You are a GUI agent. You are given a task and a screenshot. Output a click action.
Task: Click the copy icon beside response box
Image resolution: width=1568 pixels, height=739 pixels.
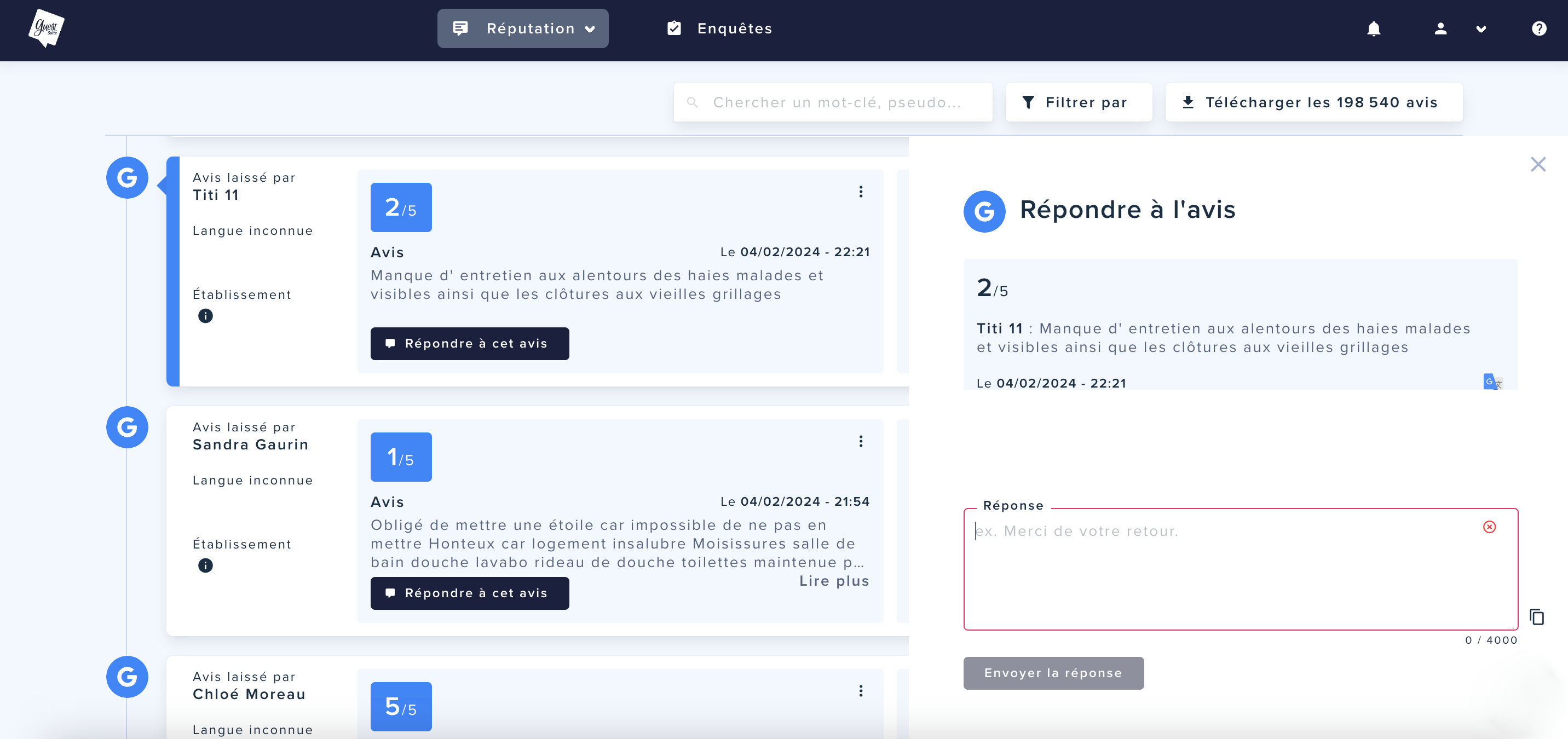pos(1536,616)
